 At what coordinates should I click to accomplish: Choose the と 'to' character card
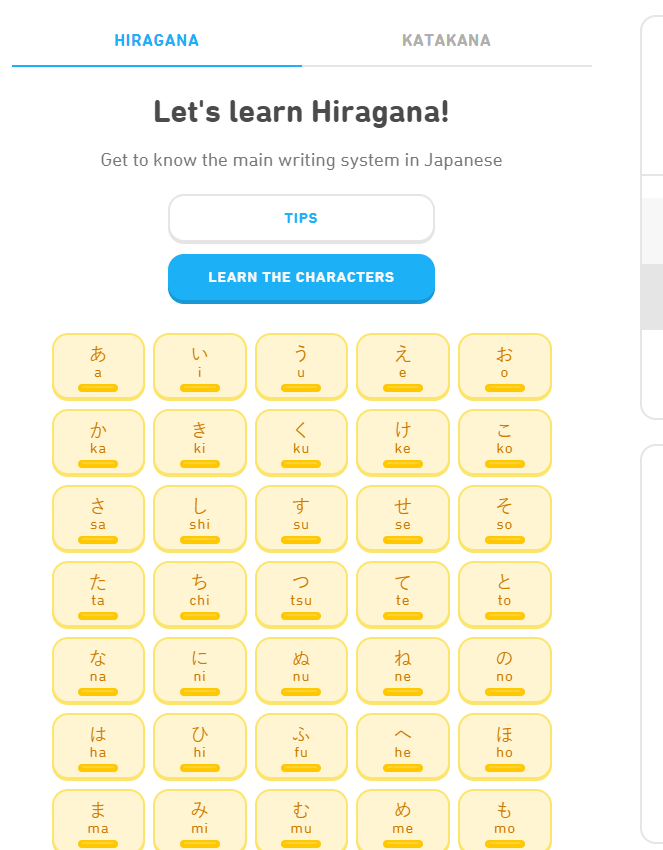click(505, 595)
